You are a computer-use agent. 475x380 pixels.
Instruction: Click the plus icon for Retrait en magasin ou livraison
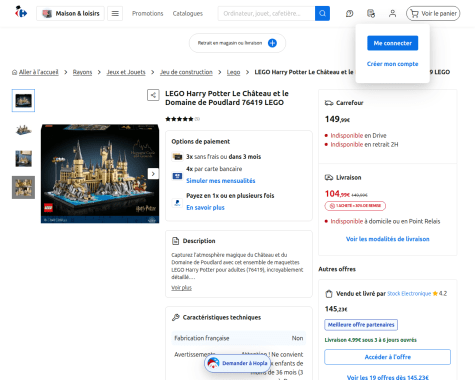pos(272,43)
